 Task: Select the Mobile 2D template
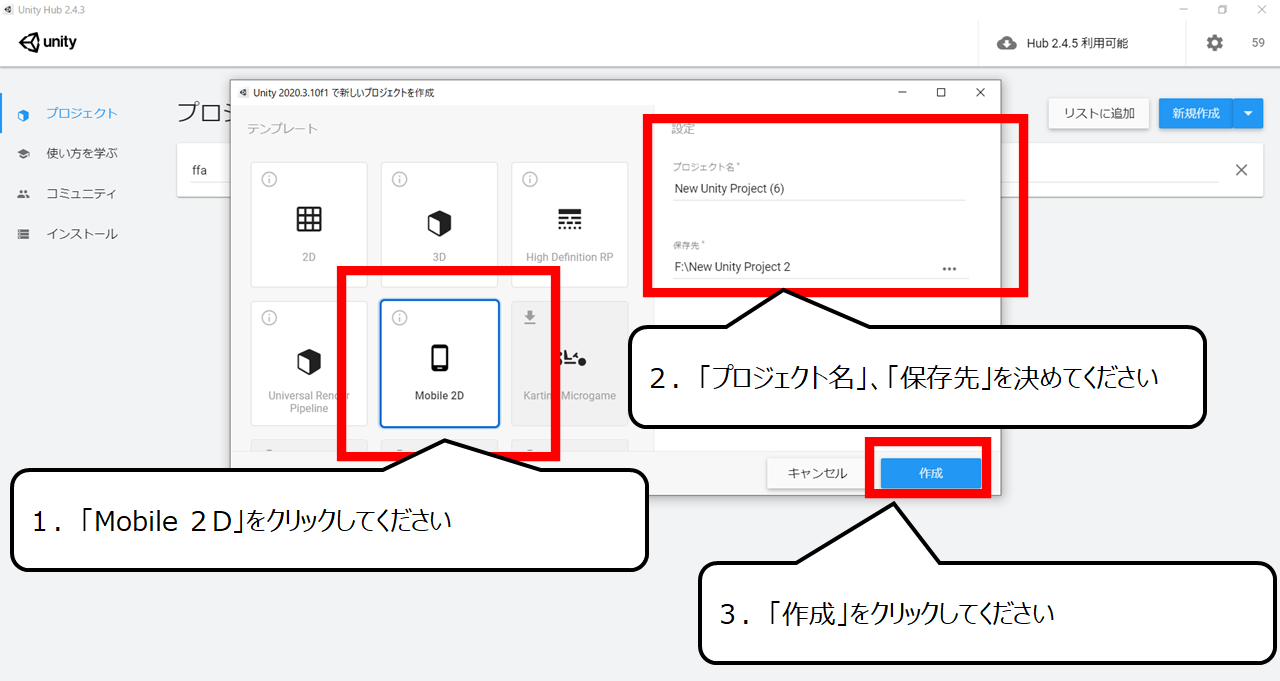[x=439, y=364]
